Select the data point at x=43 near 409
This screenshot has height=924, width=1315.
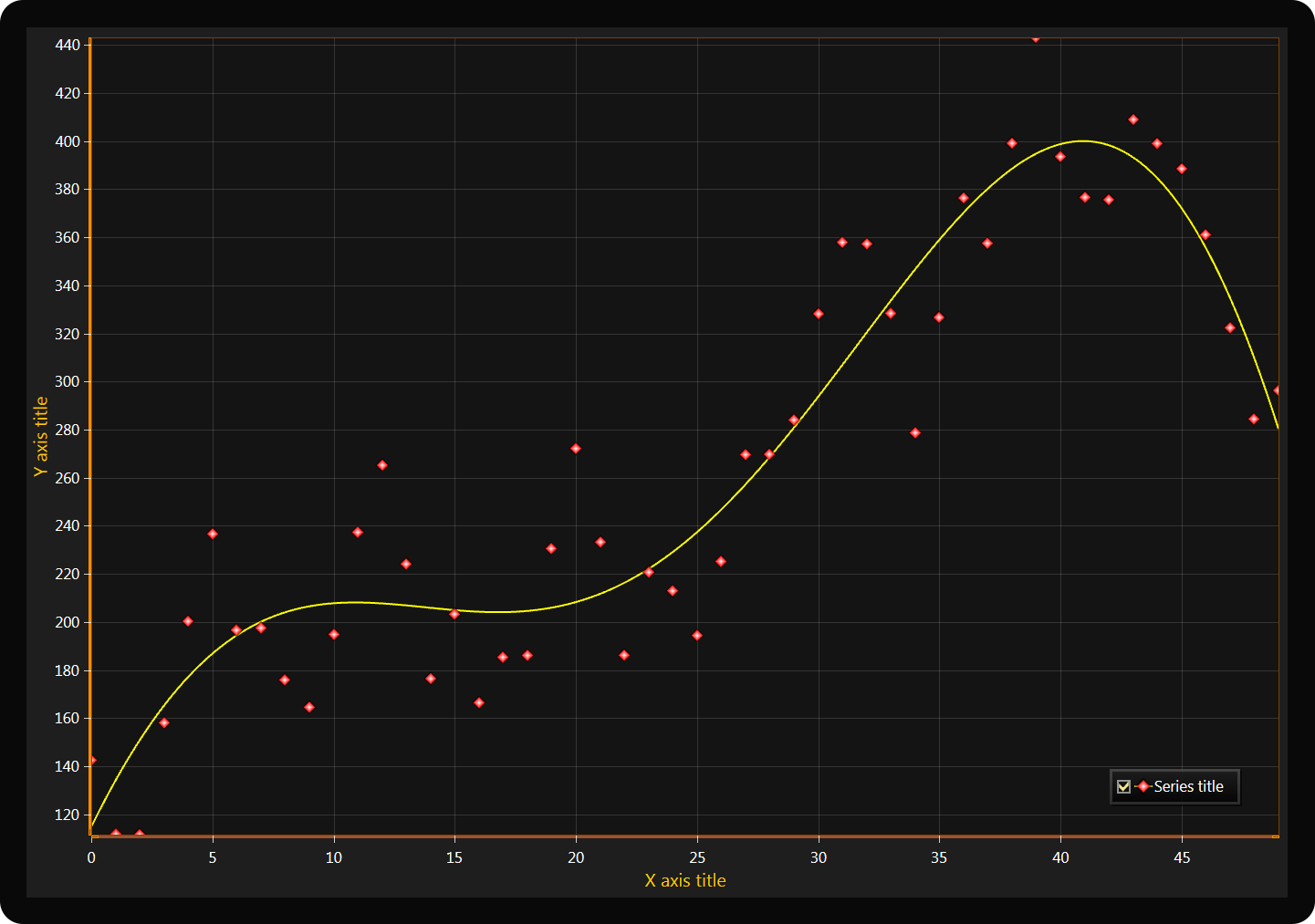pos(1133,119)
